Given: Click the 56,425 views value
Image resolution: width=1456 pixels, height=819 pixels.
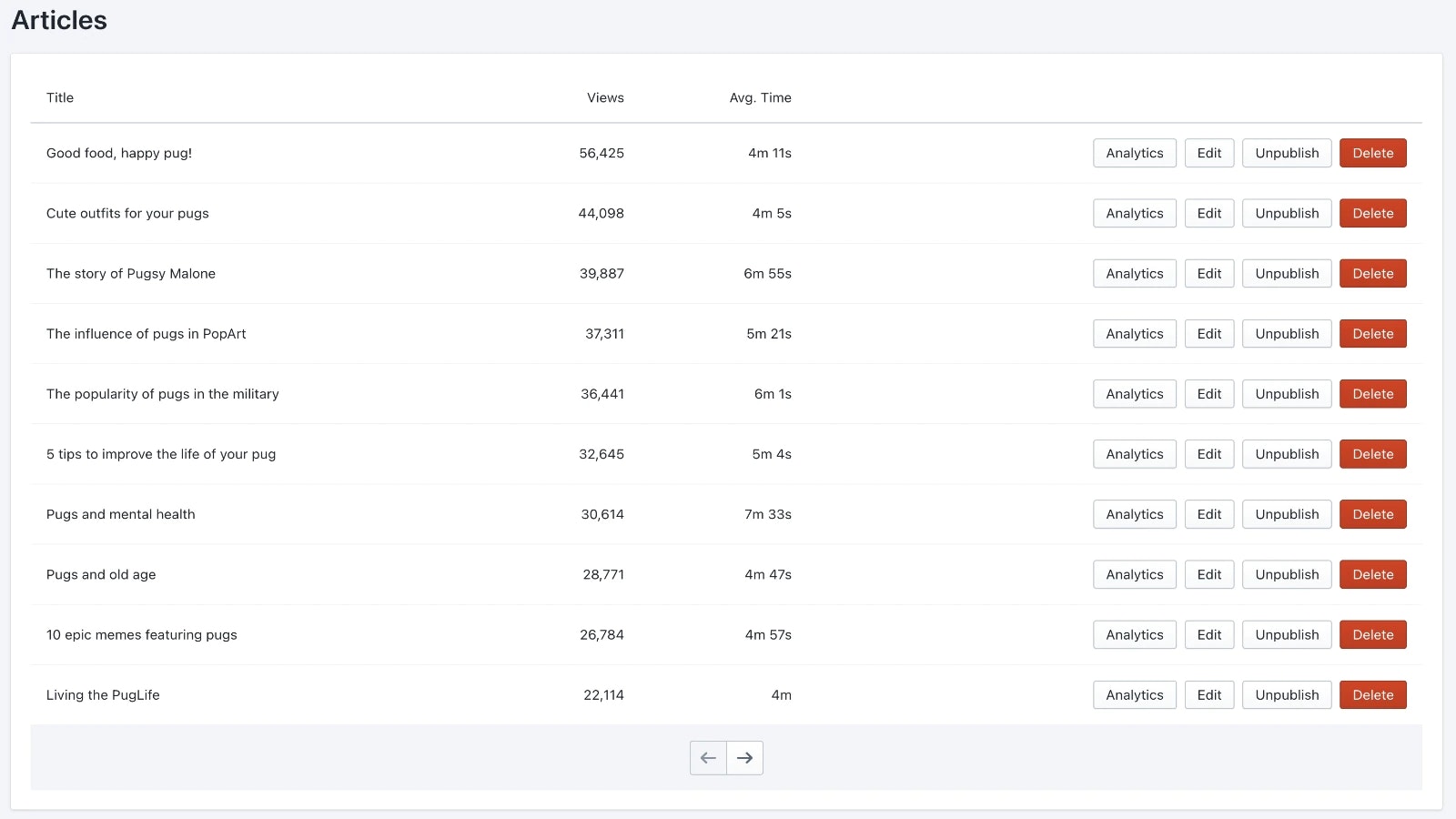Looking at the screenshot, I should pos(602,153).
